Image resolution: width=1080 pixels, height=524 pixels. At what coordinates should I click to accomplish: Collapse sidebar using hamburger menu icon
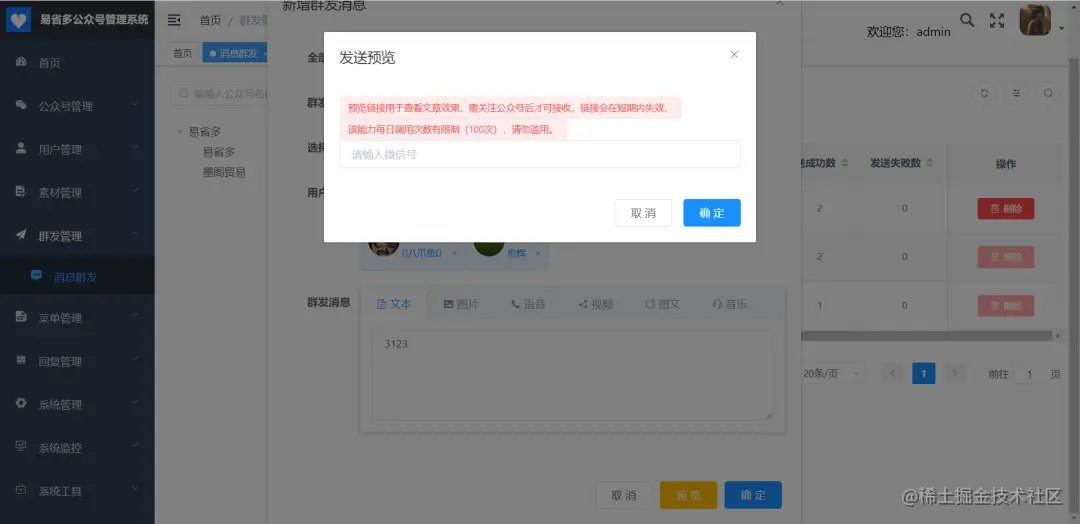(x=174, y=20)
